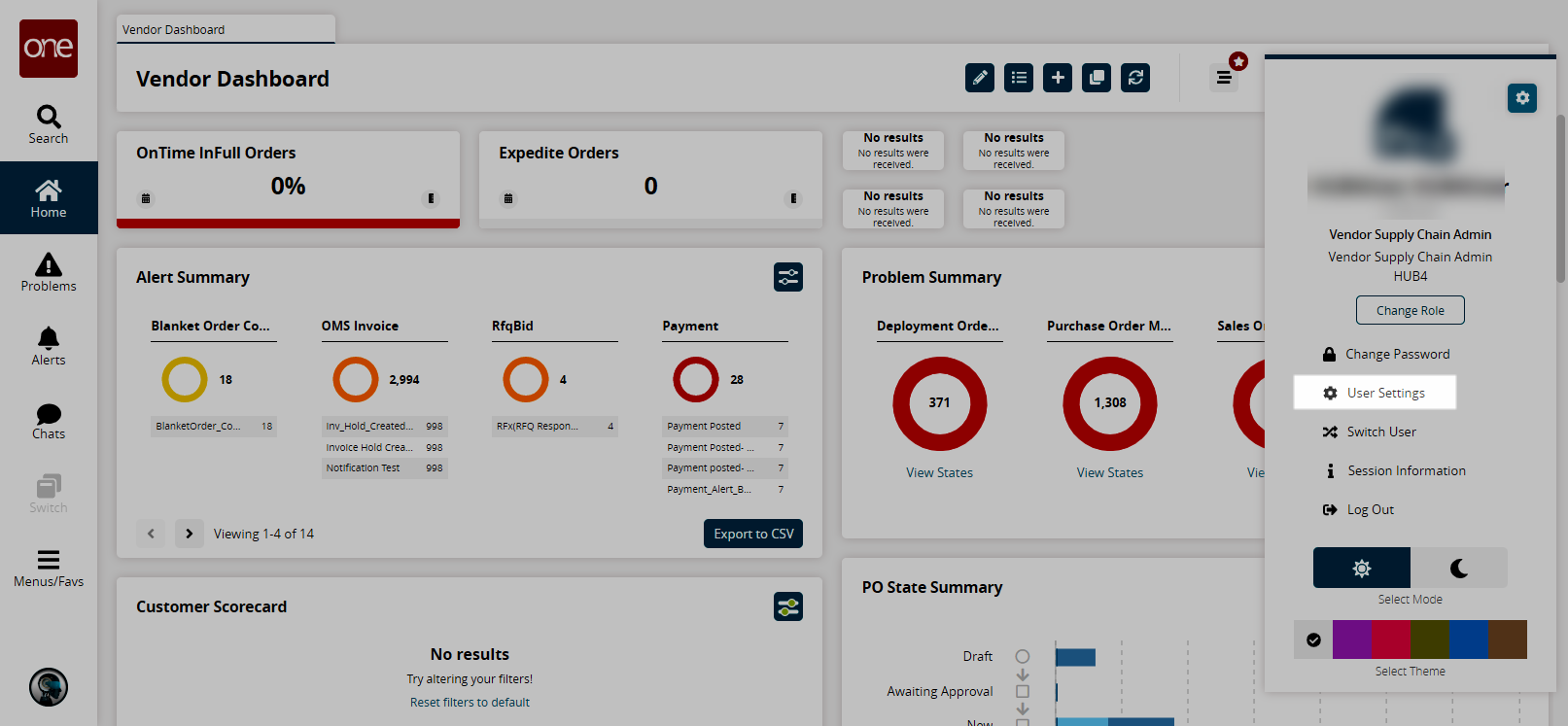Click the Draft bar in PO State Summary
1568x726 pixels.
coord(1076,657)
